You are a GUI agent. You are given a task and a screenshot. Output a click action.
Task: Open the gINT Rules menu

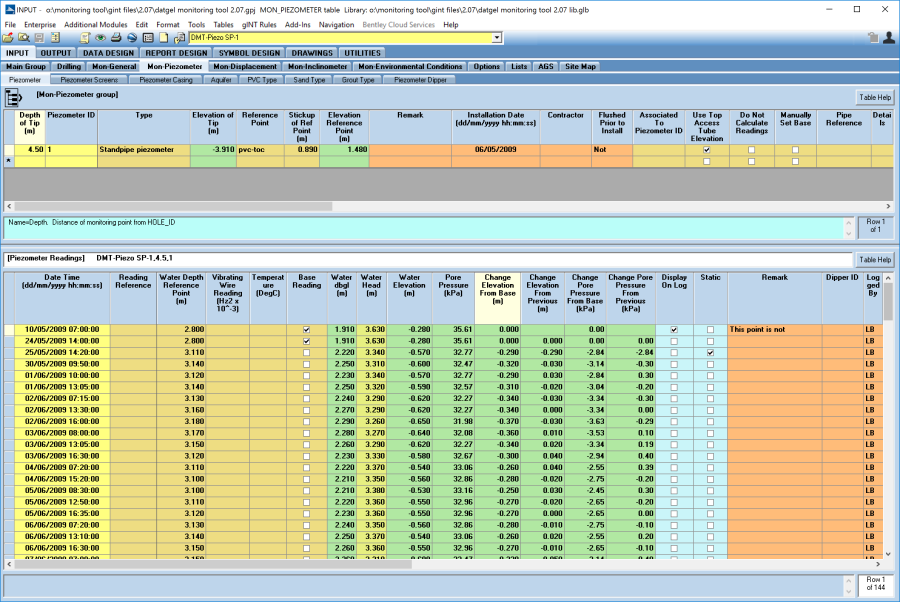(258, 24)
